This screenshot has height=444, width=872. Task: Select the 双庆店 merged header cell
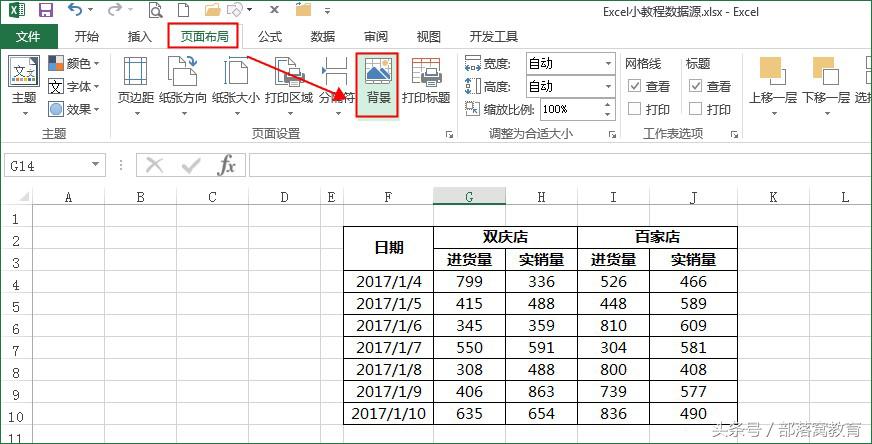(506, 237)
